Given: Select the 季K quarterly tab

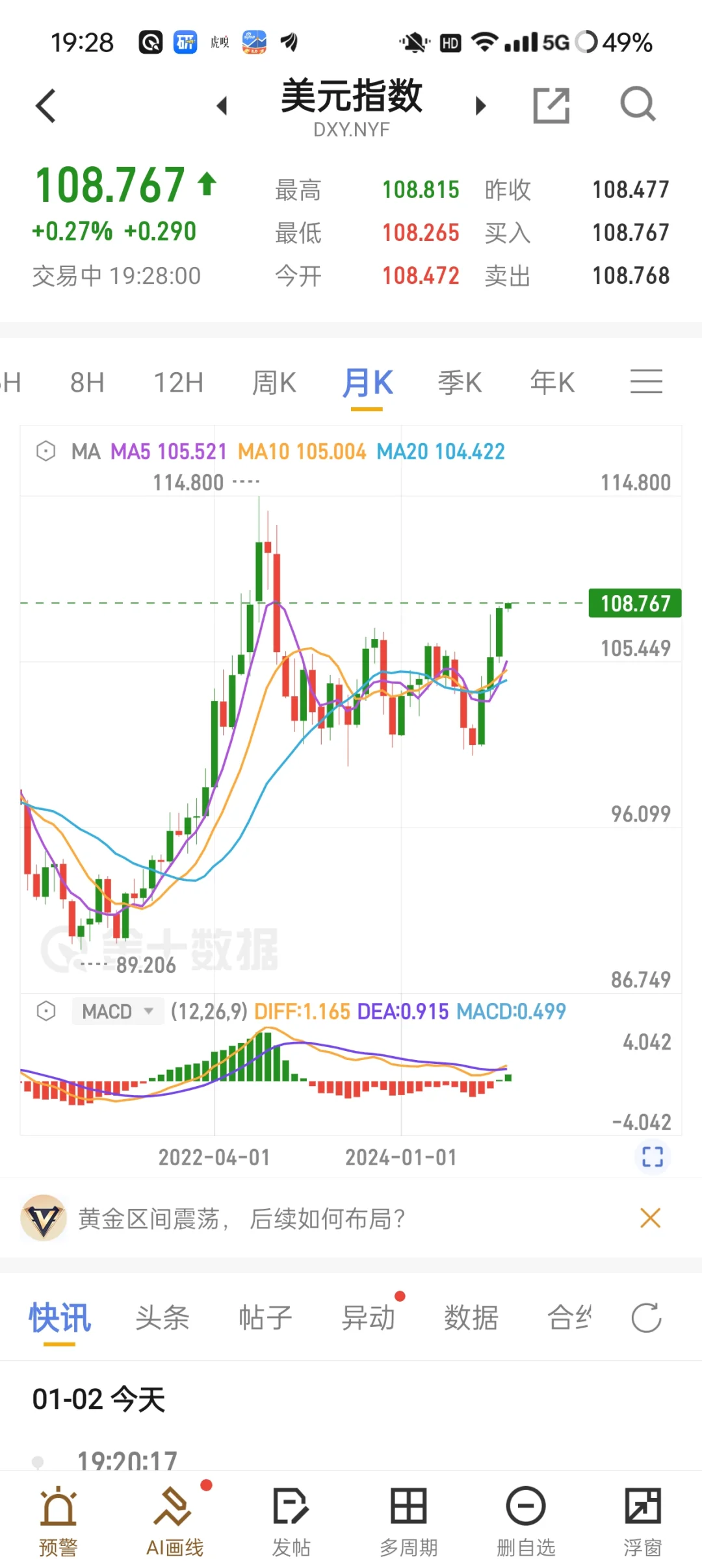Looking at the screenshot, I should coord(460,383).
